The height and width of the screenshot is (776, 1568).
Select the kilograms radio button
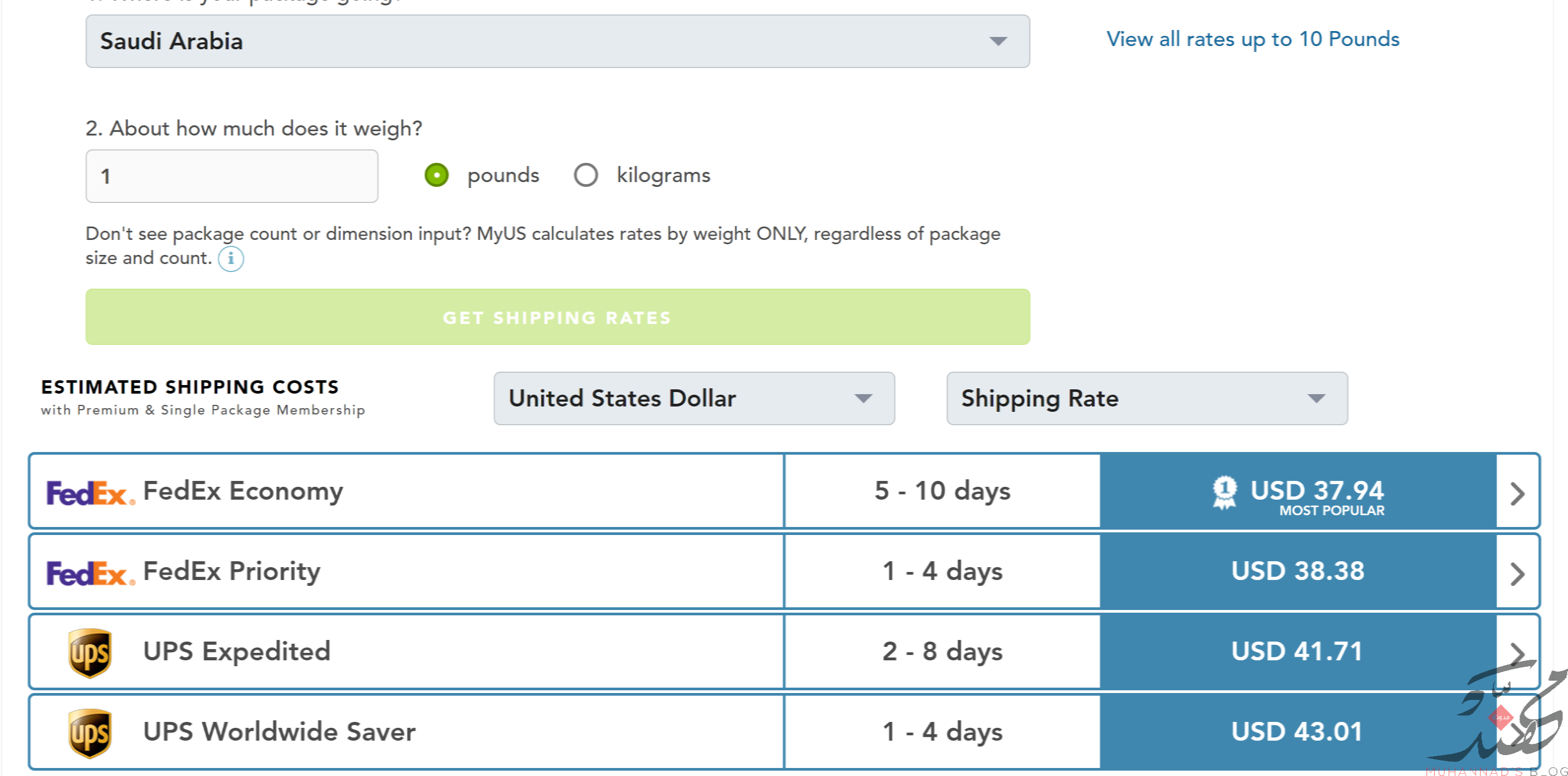(x=585, y=175)
